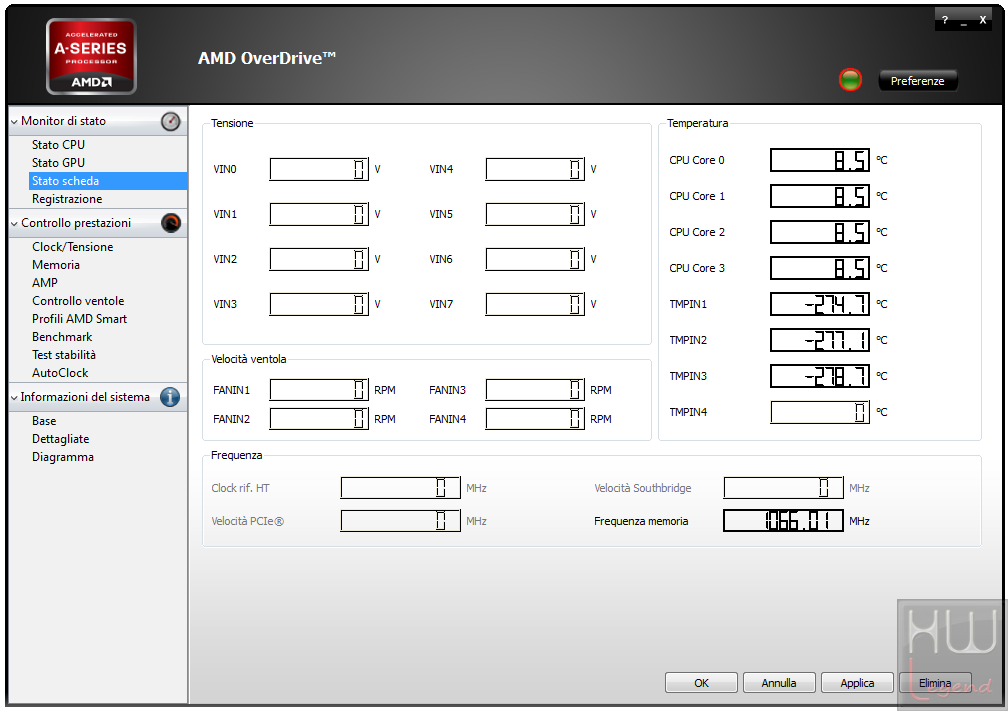The width and height of the screenshot is (1008, 711).
Task: Click the Frequenza memoria 1066.01 readout
Action: click(x=783, y=521)
